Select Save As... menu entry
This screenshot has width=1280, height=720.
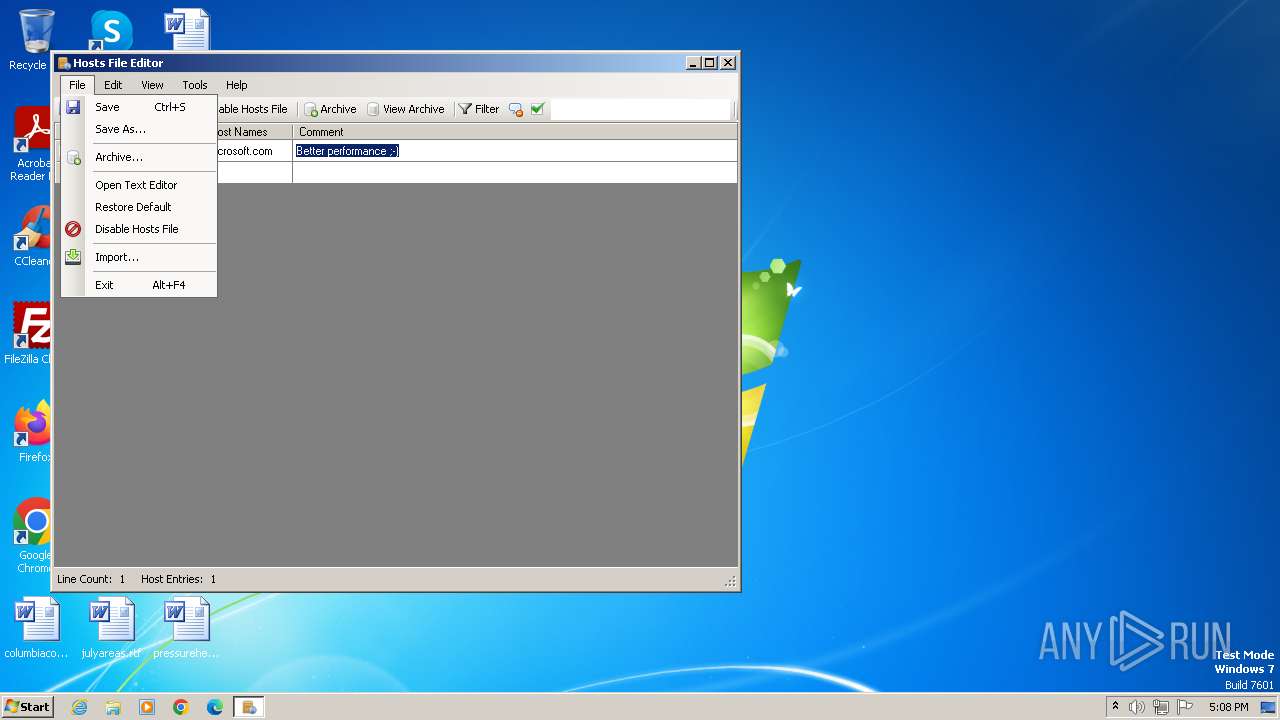139,129
